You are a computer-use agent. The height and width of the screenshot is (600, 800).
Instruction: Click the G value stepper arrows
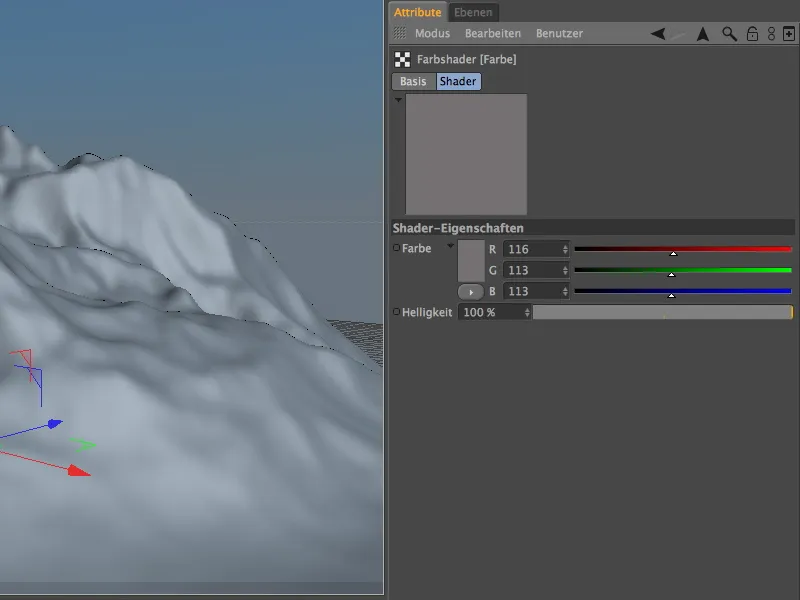[565, 270]
